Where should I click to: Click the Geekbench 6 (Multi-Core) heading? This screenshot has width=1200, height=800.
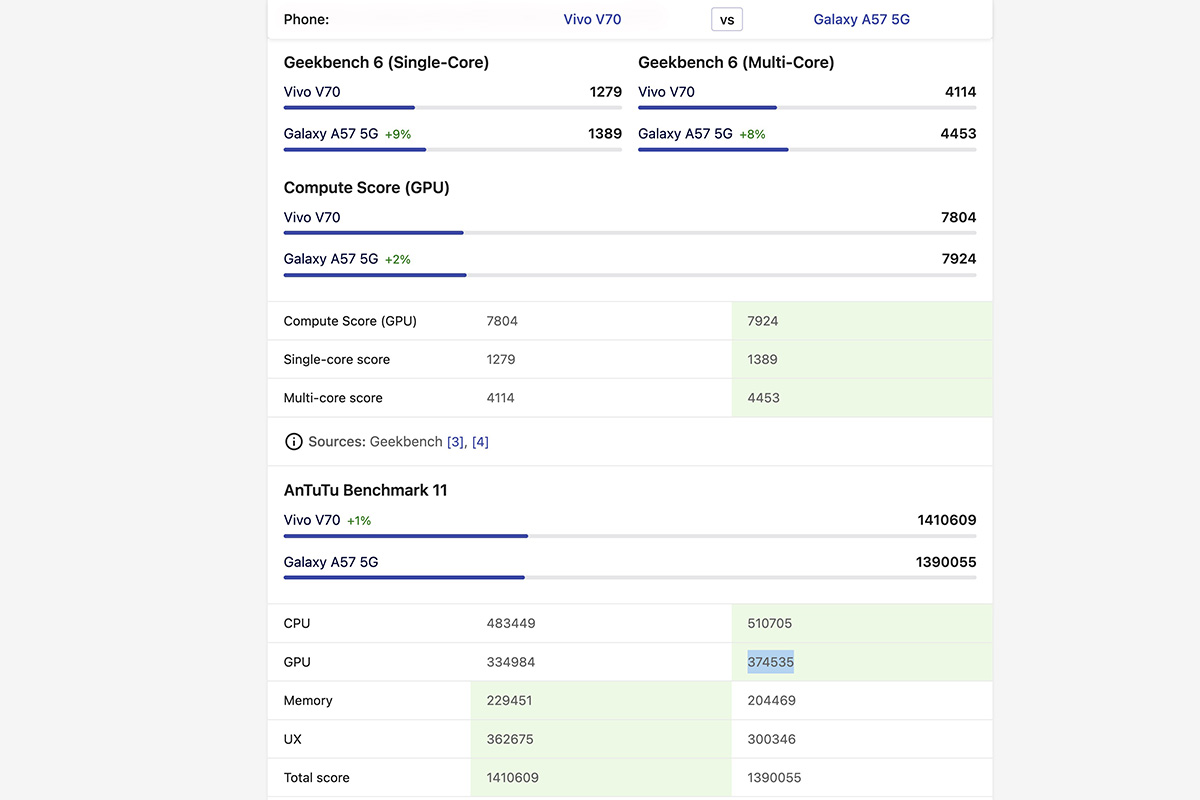click(736, 62)
